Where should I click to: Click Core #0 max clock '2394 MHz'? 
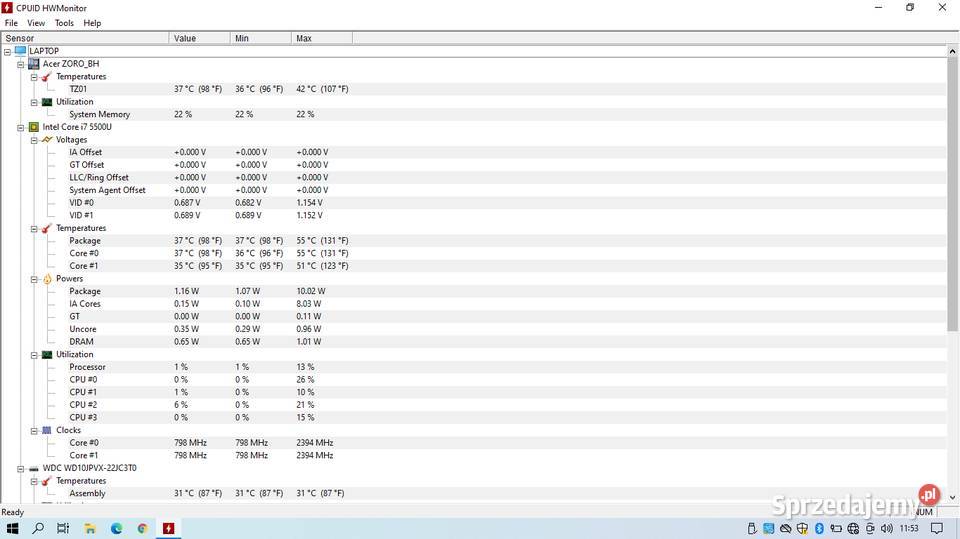pos(315,443)
